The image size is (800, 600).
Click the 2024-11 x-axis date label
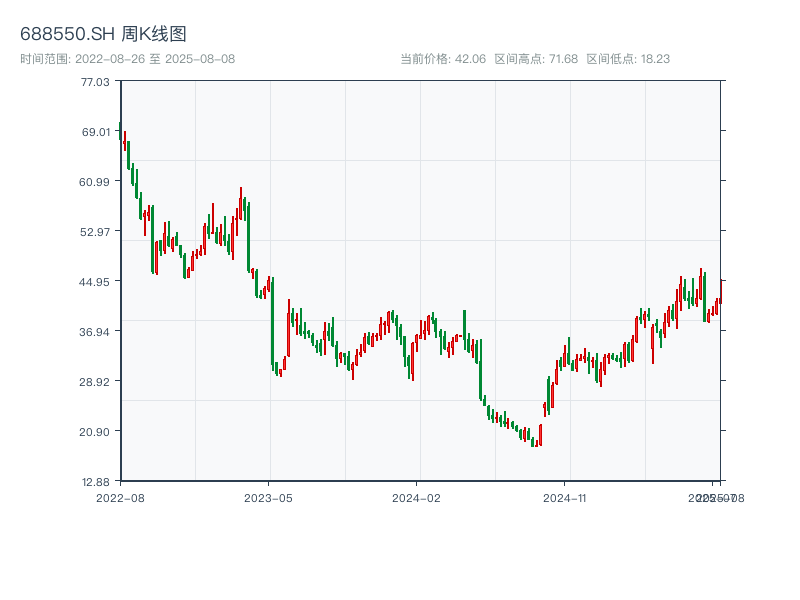click(x=566, y=497)
